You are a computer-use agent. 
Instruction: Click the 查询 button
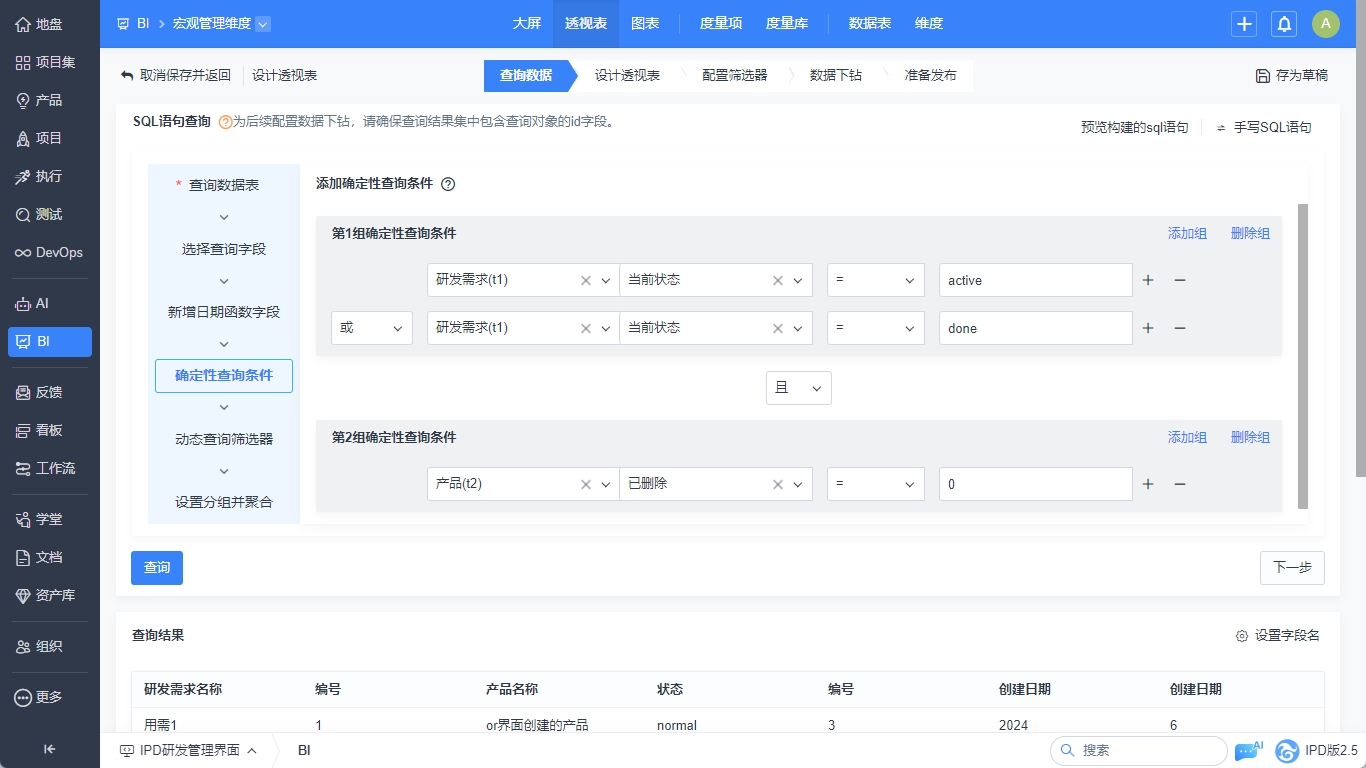point(157,567)
